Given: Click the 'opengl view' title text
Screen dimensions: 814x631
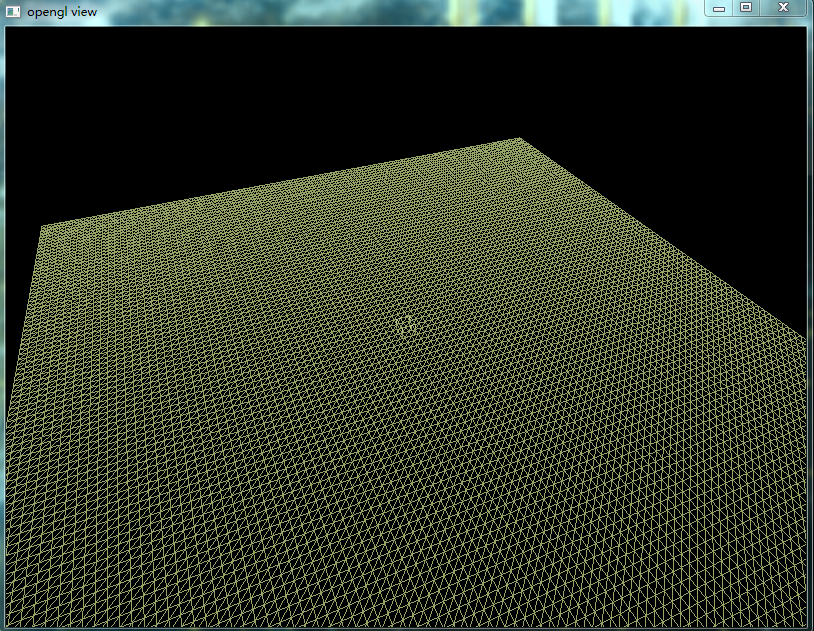Looking at the screenshot, I should pyautogui.click(x=62, y=12).
